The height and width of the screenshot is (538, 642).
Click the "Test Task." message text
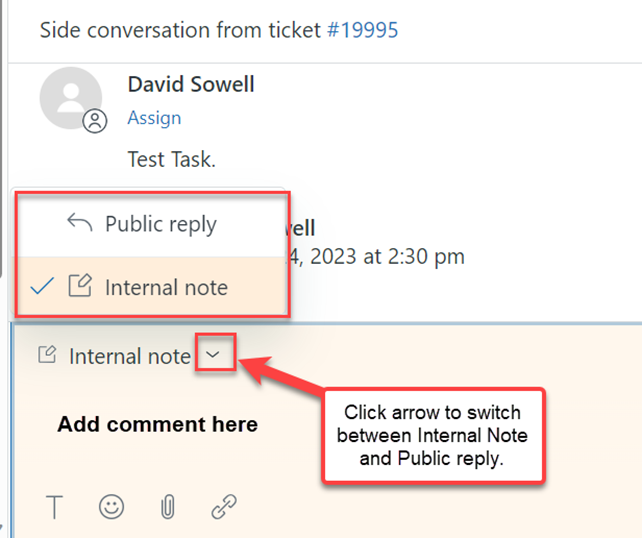tap(172, 158)
